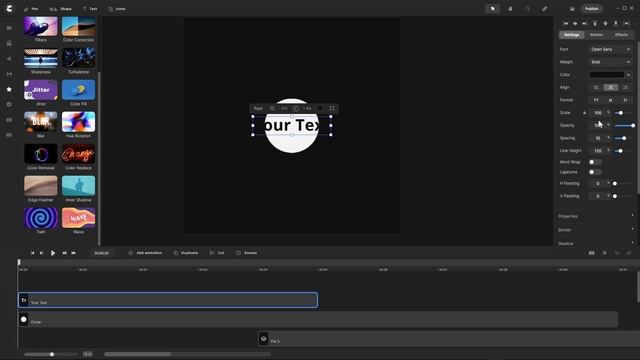Expand the Properties section
The height and width of the screenshot is (360, 640).
[596, 216]
